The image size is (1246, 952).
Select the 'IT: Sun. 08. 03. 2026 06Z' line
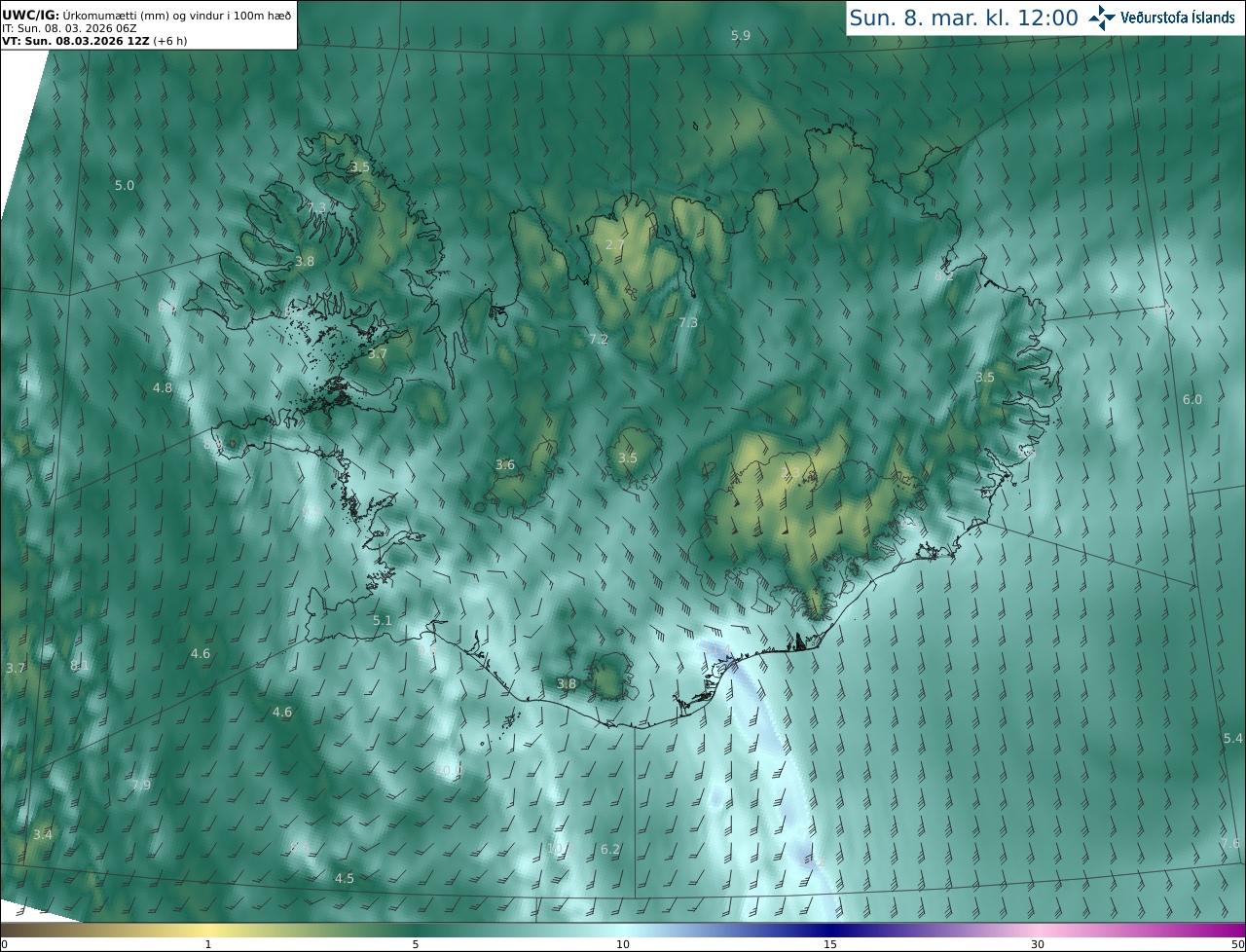click(69, 28)
